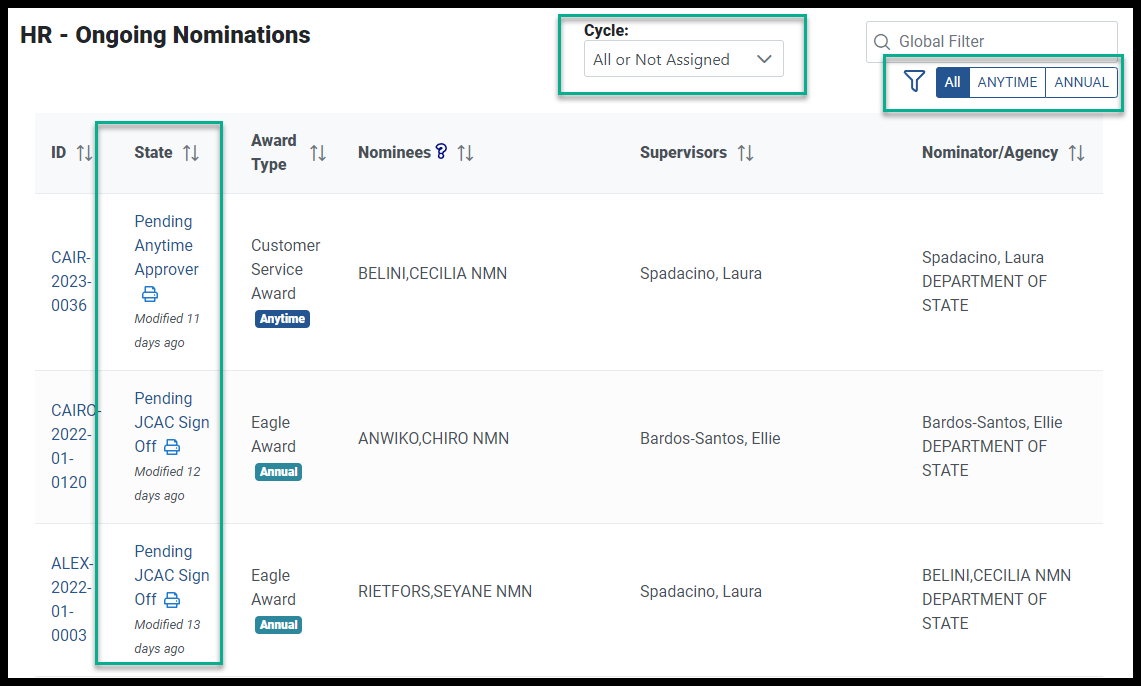
Task: Sort by Nominees column arrows
Action: (466, 153)
